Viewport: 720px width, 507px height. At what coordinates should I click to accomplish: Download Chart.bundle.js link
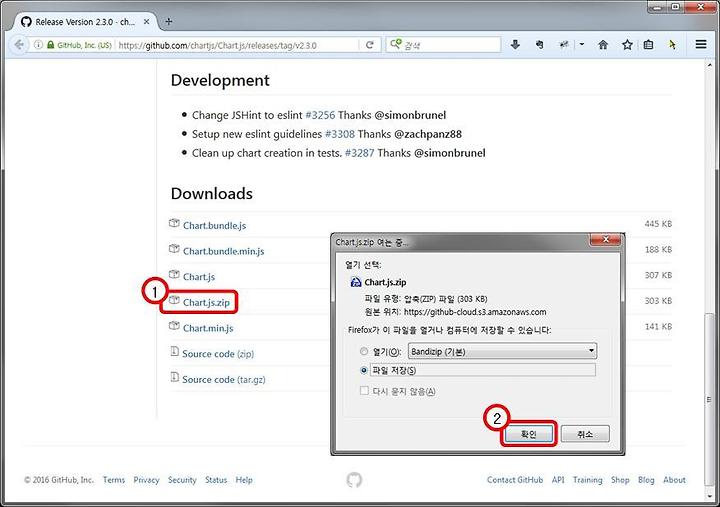click(x=214, y=225)
